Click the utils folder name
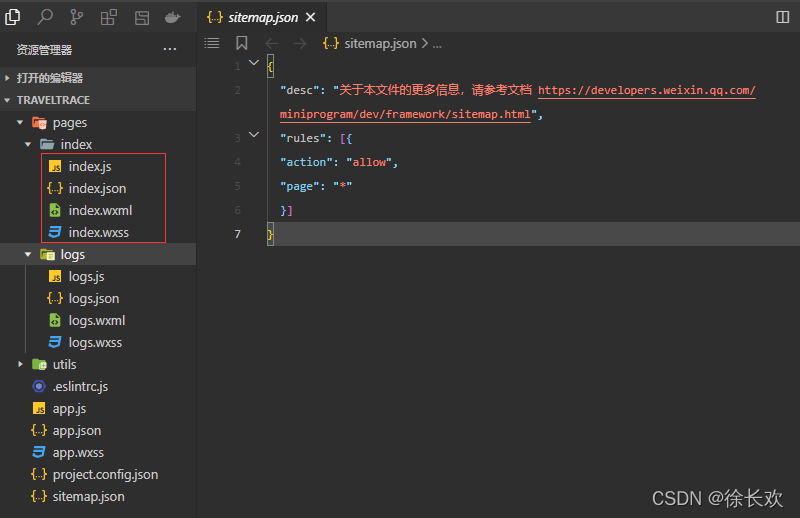 [64, 364]
